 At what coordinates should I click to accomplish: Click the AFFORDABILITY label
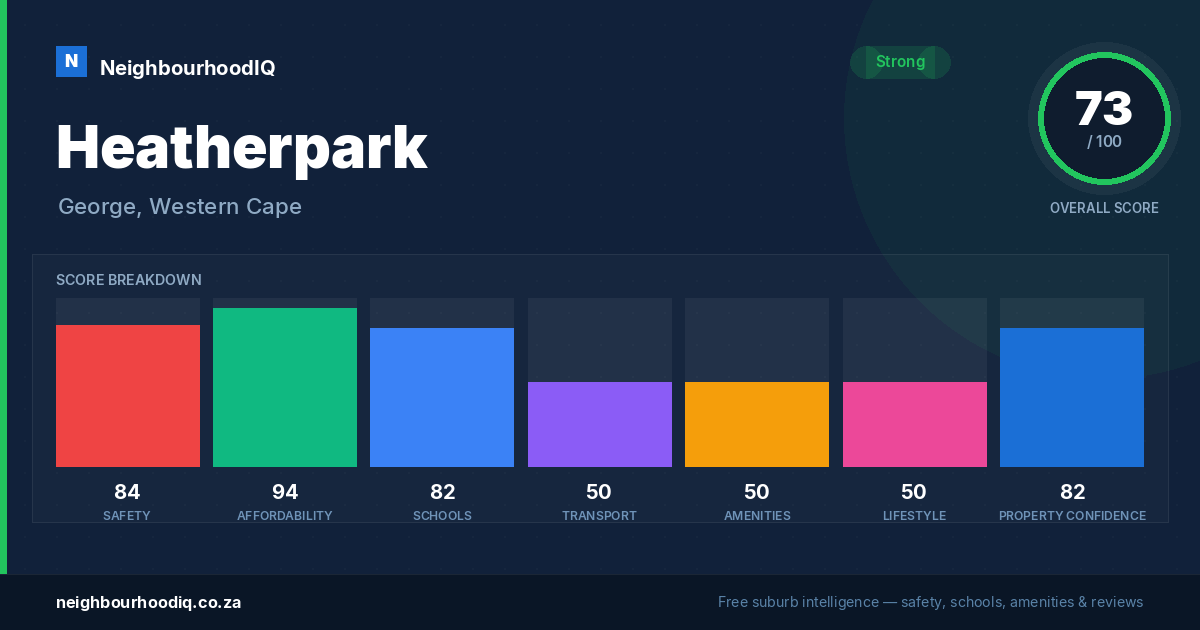(285, 516)
